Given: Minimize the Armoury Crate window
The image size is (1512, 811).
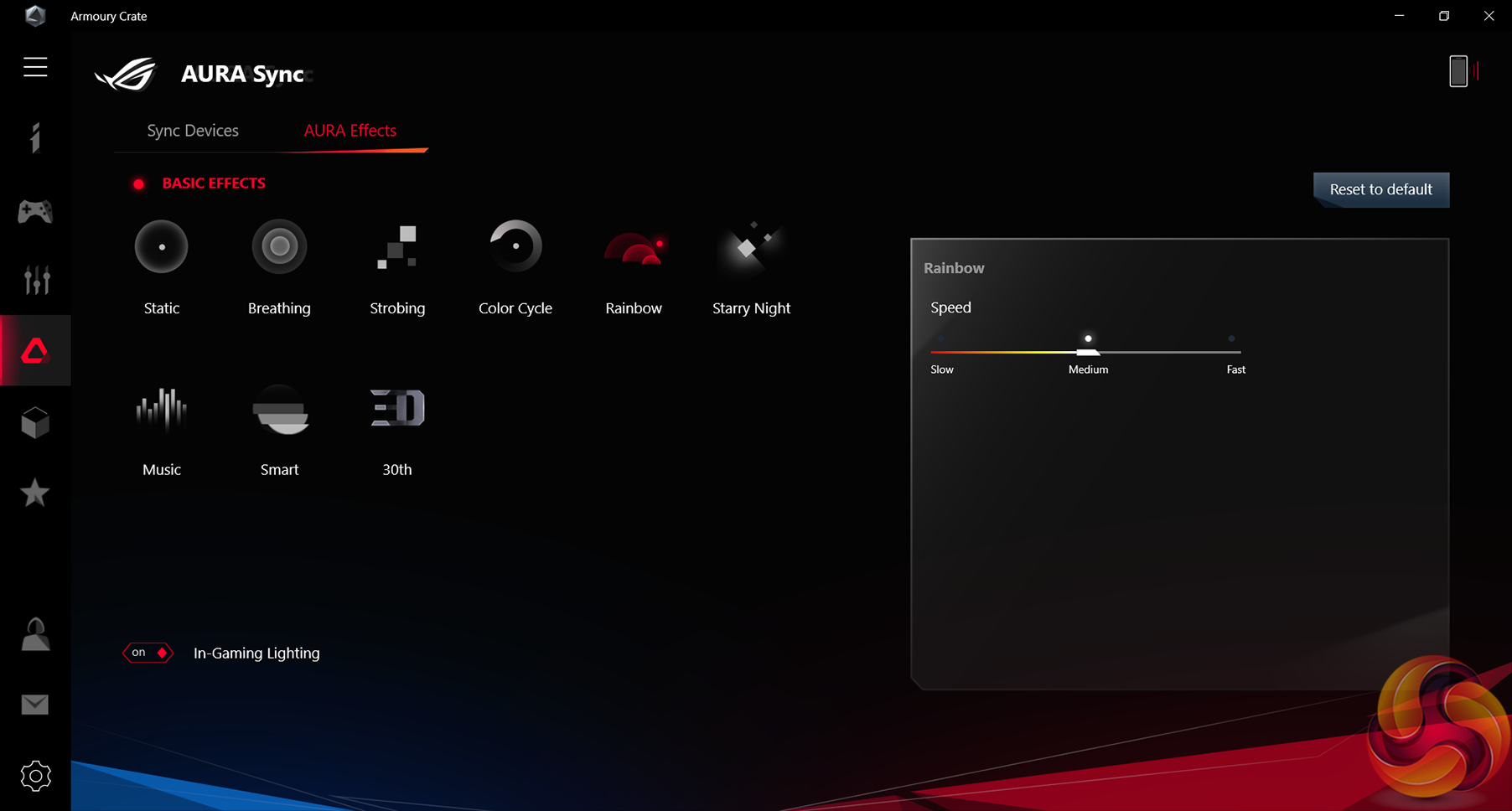Looking at the screenshot, I should tap(1399, 16).
